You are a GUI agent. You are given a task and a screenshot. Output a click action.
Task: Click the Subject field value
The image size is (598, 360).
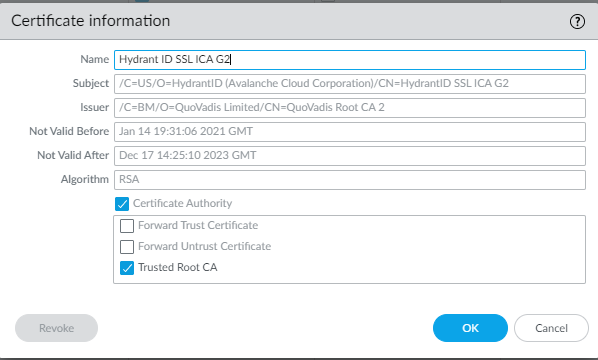click(x=350, y=84)
